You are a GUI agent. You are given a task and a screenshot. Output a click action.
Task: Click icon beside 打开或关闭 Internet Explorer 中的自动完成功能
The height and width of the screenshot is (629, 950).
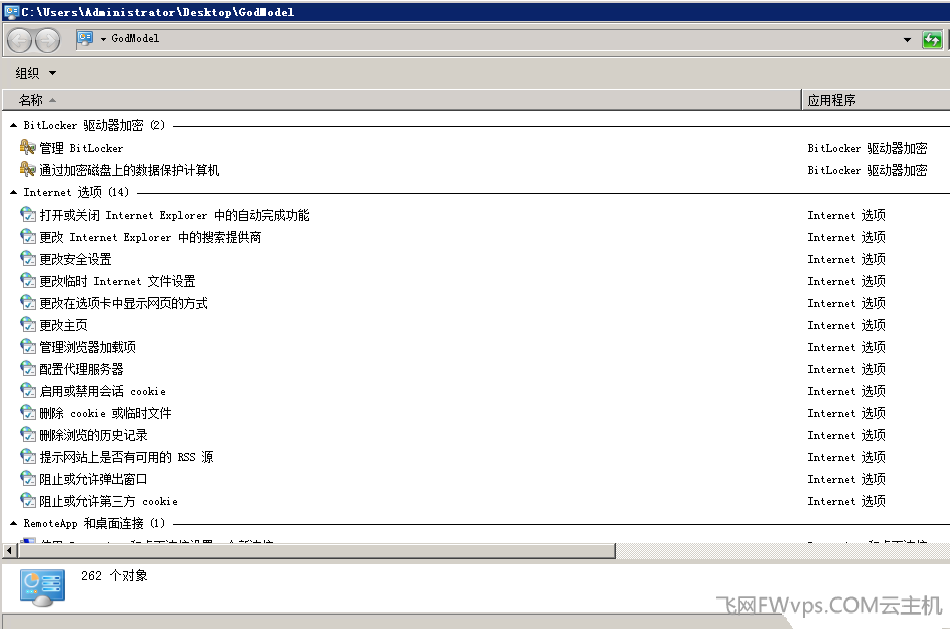coord(28,215)
